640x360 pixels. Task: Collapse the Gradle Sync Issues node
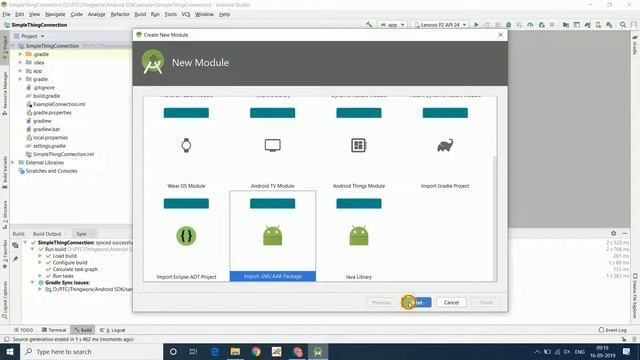coord(33,282)
